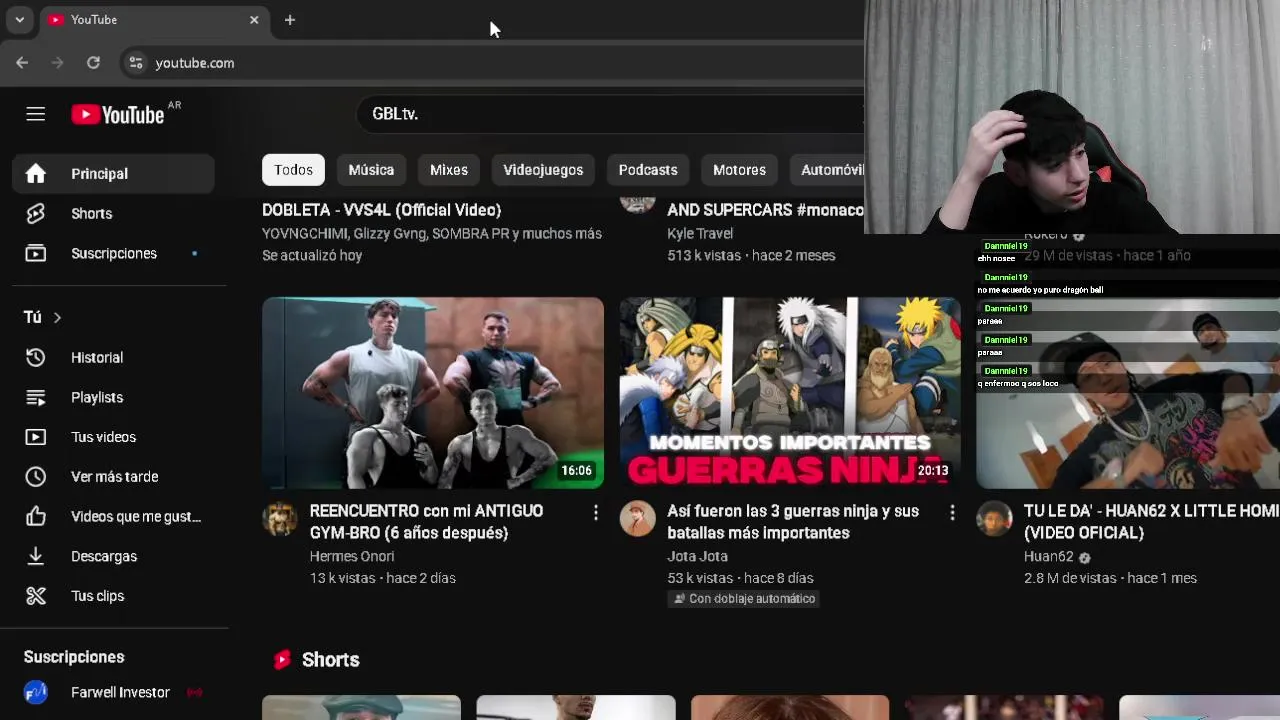Open 'Así fueron las 3 guerras ninja' title
The width and height of the screenshot is (1280, 720).
click(x=793, y=522)
